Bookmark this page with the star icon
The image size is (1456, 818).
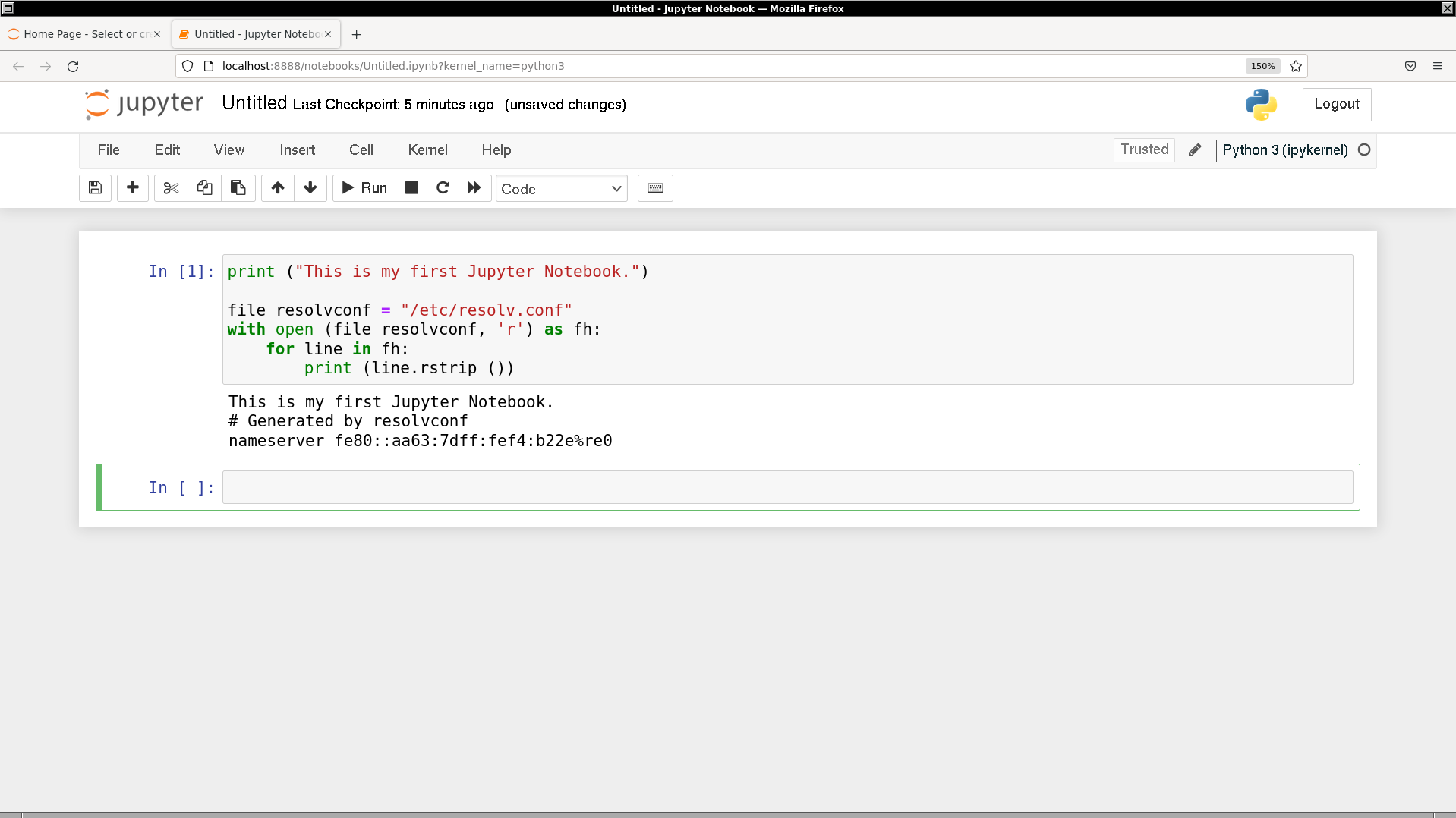[x=1296, y=66]
